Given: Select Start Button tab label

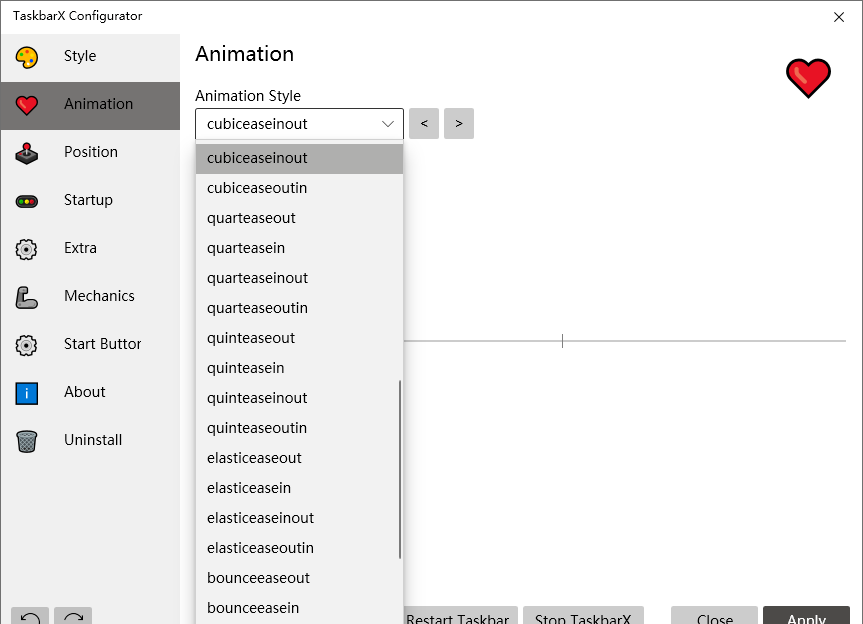Looking at the screenshot, I should click(102, 344).
